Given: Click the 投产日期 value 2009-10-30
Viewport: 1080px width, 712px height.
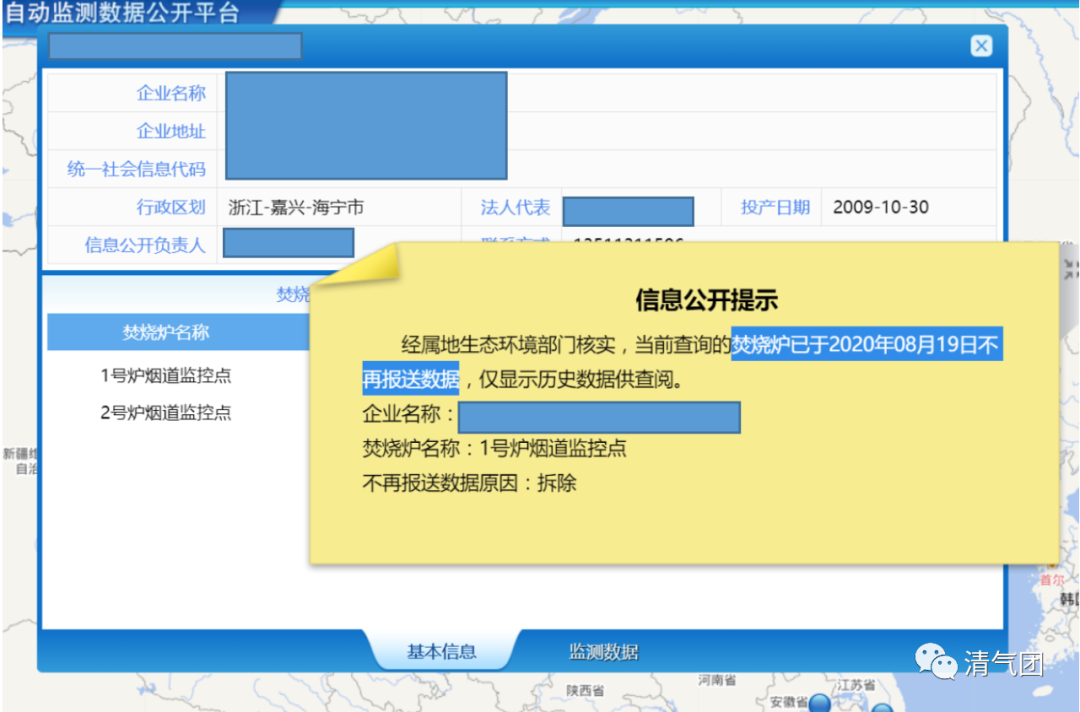Looking at the screenshot, I should (x=880, y=208).
